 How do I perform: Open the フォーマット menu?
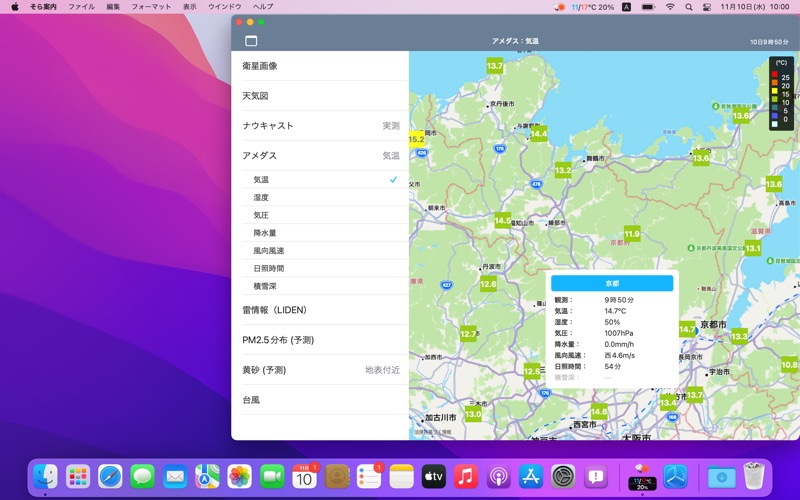(151, 7)
